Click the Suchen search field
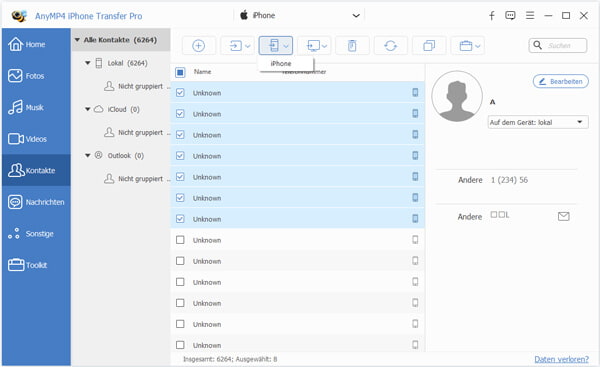The height and width of the screenshot is (367, 600). 558,46
